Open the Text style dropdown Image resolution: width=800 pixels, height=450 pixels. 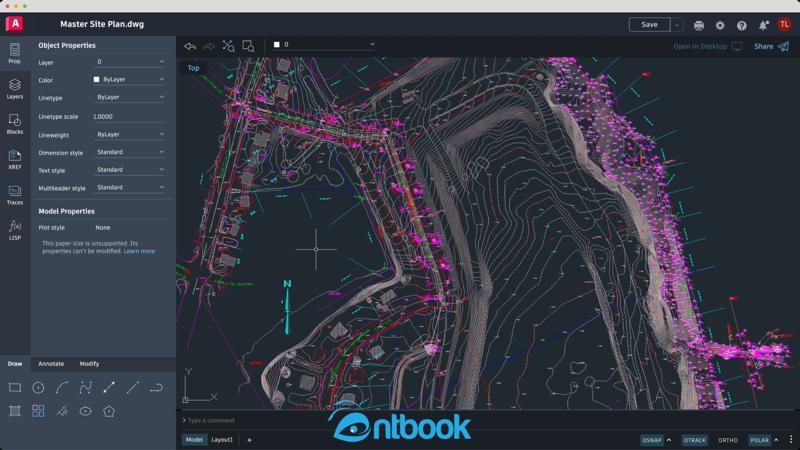tap(130, 169)
